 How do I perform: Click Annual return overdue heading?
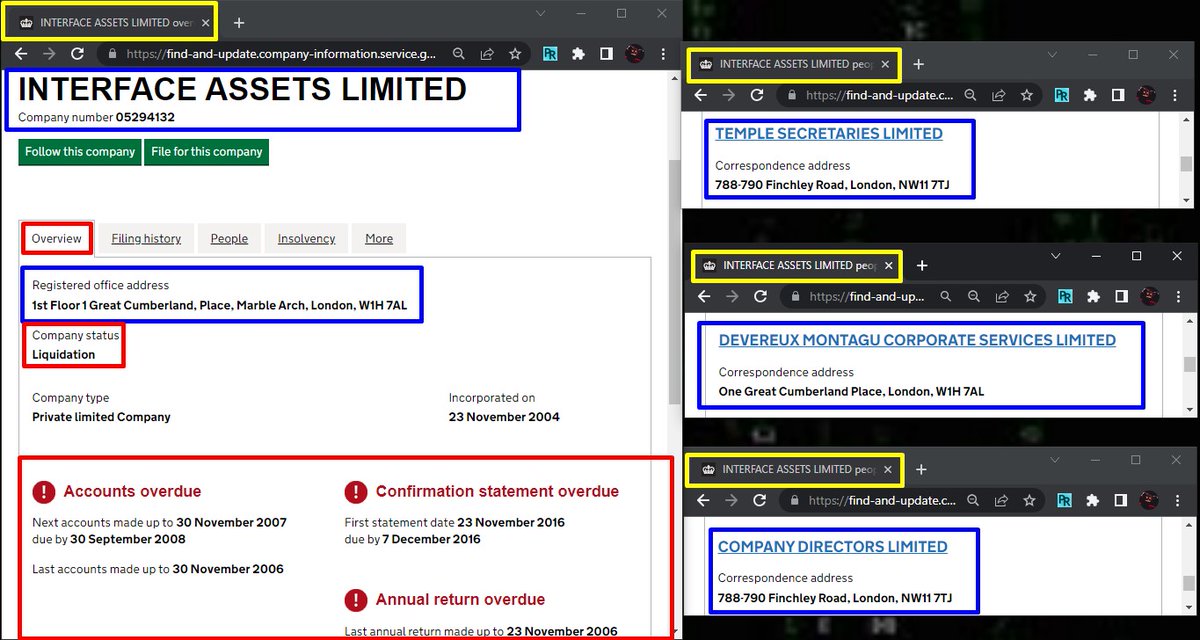(460, 600)
